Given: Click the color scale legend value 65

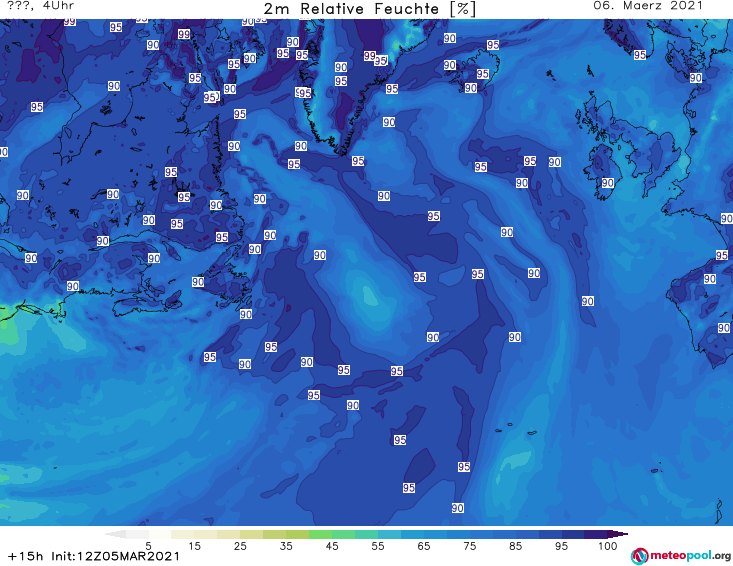Looking at the screenshot, I should [x=424, y=546].
